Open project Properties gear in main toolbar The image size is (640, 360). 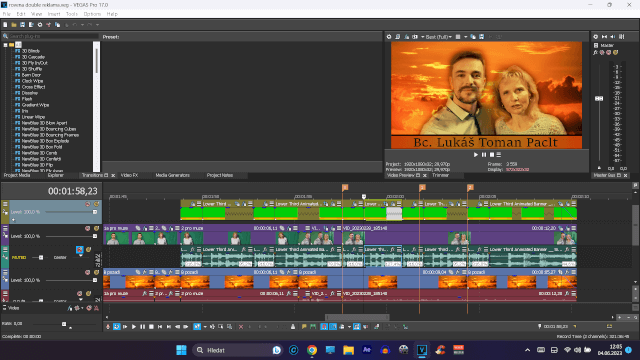[40, 25]
